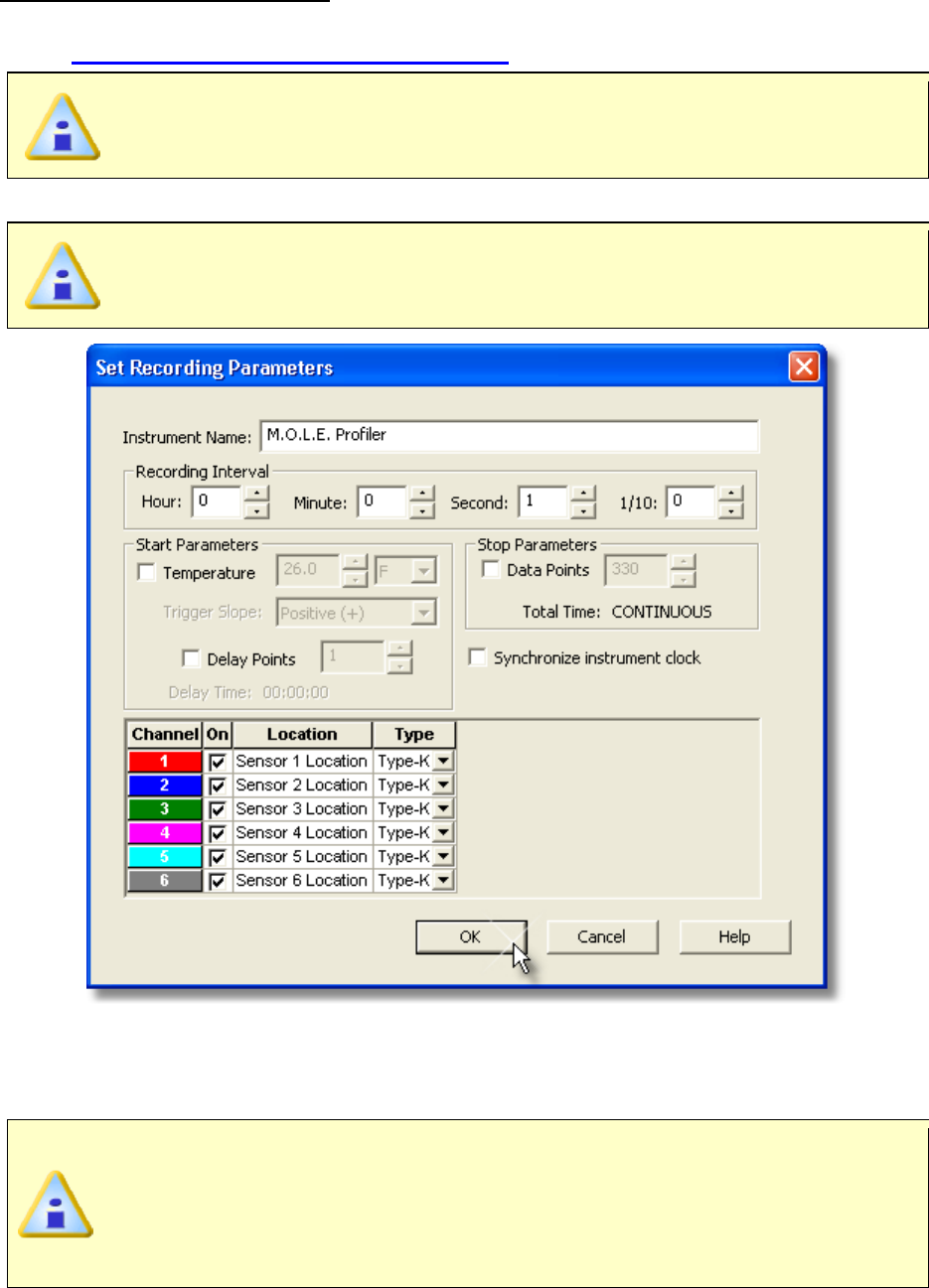Click the gray channel 6 color swatch
The image size is (929, 1288).
(165, 881)
